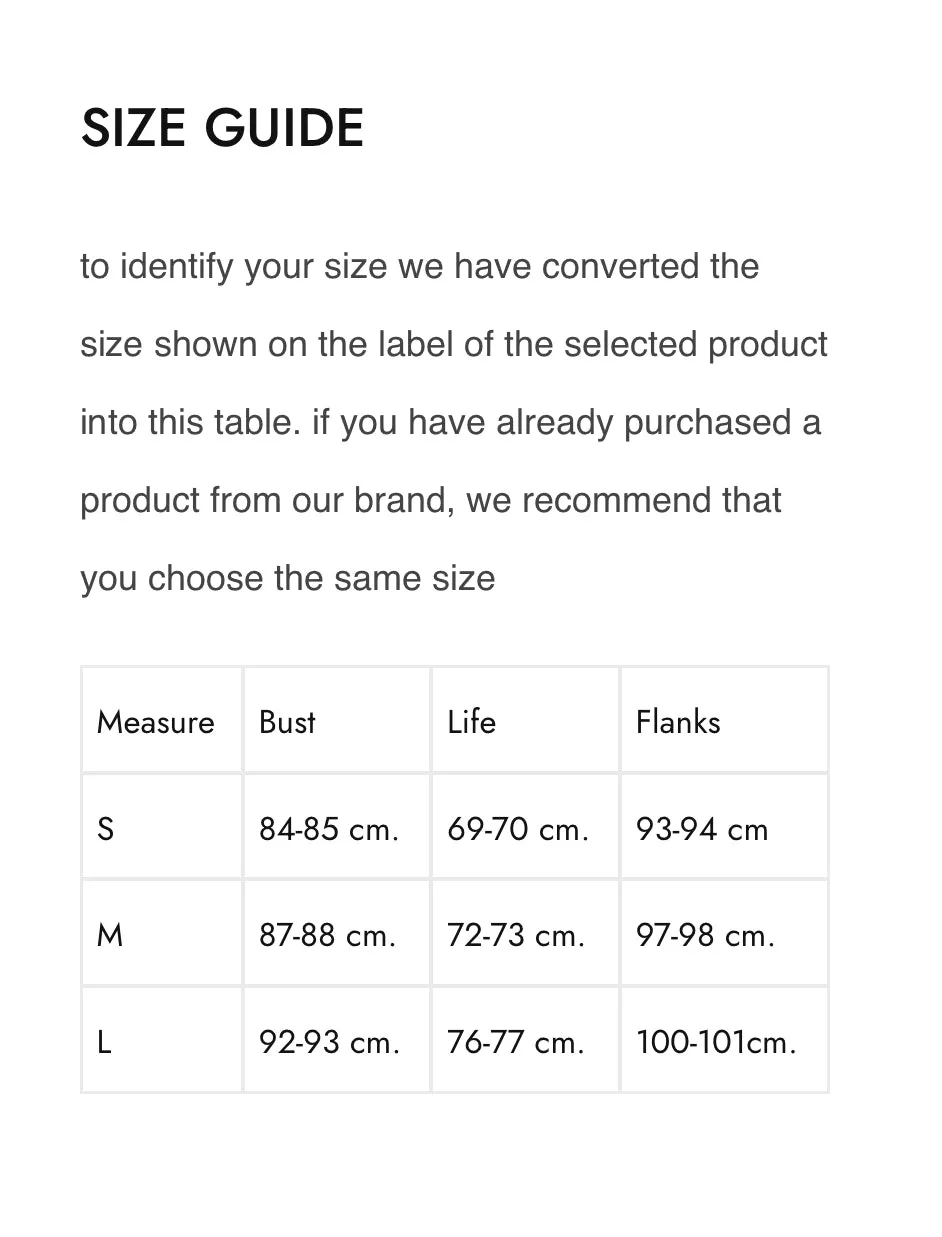942x1237 pixels.
Task: Click the size S row label
Action: [x=162, y=827]
